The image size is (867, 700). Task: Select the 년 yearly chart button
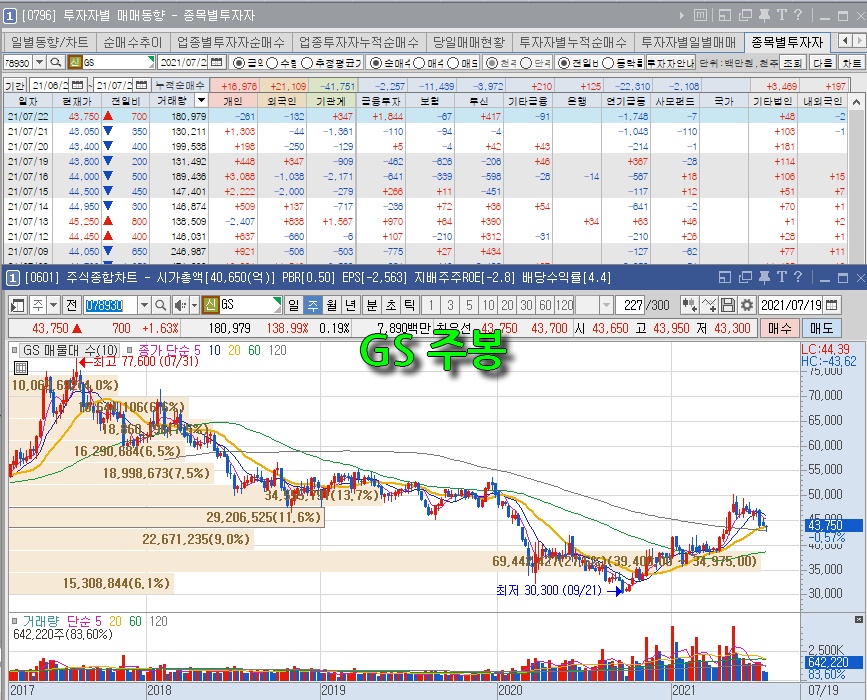(350, 305)
